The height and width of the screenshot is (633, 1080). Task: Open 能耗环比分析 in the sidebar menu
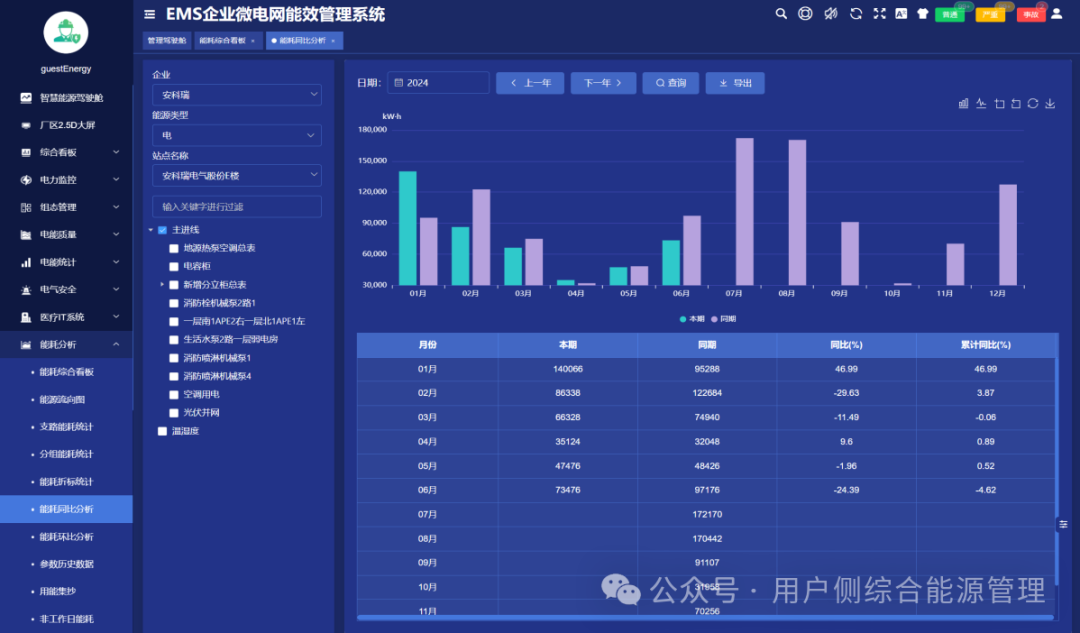(x=66, y=537)
